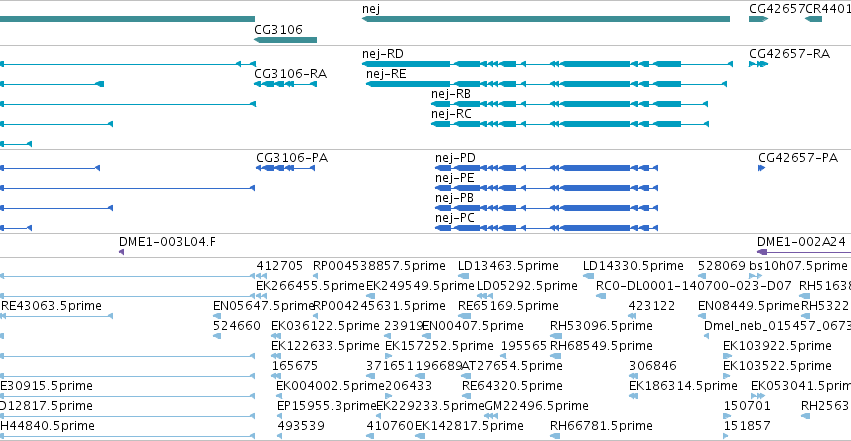Click the EK186314.5prime EST

tap(683, 386)
